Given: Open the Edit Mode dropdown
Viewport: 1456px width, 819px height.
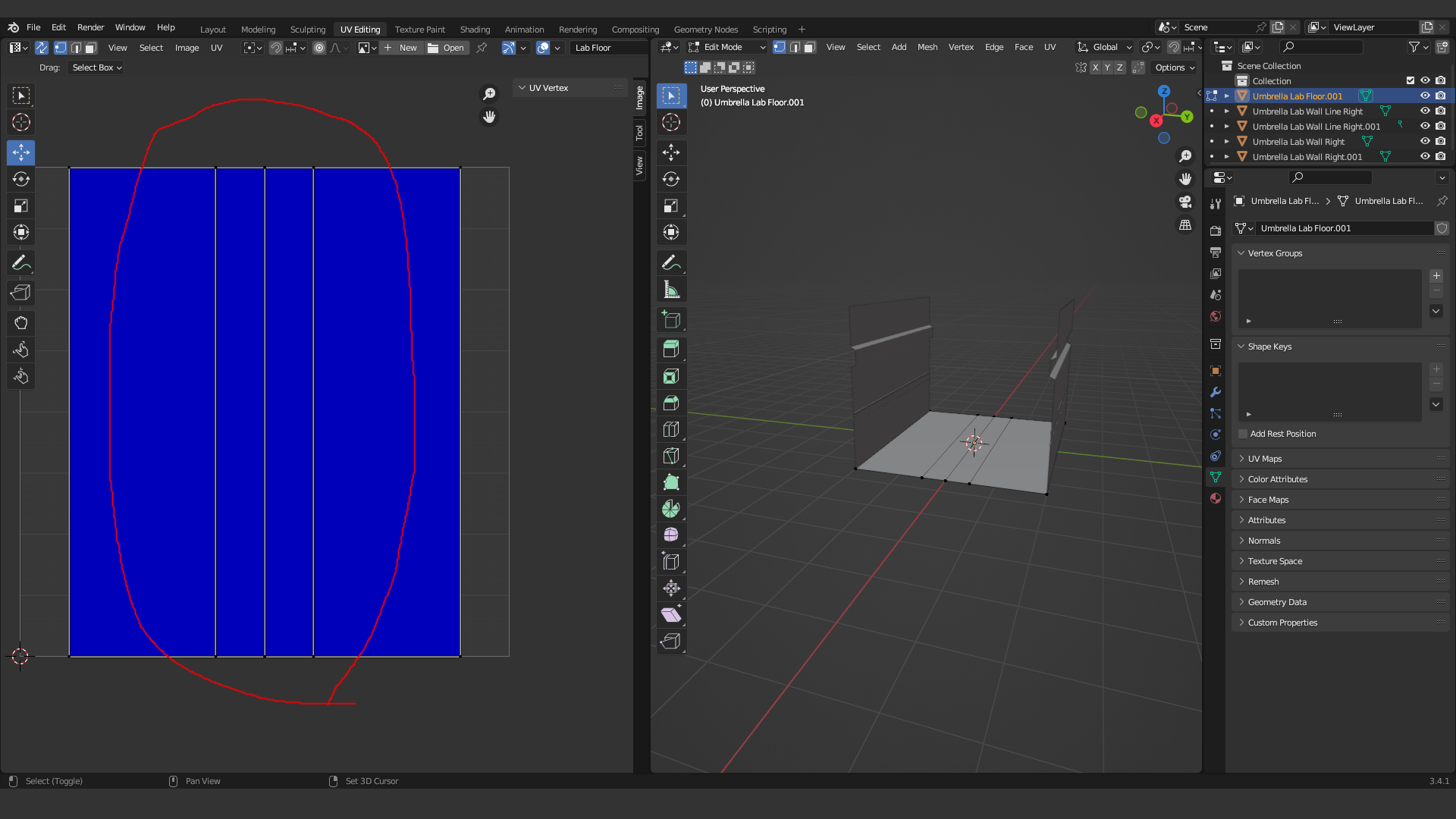Looking at the screenshot, I should pos(724,47).
